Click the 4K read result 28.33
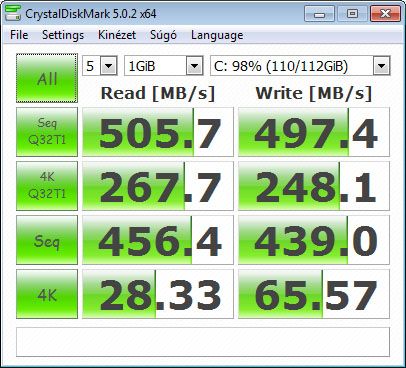Image resolution: width=406 pixels, height=368 pixels. 158,294
